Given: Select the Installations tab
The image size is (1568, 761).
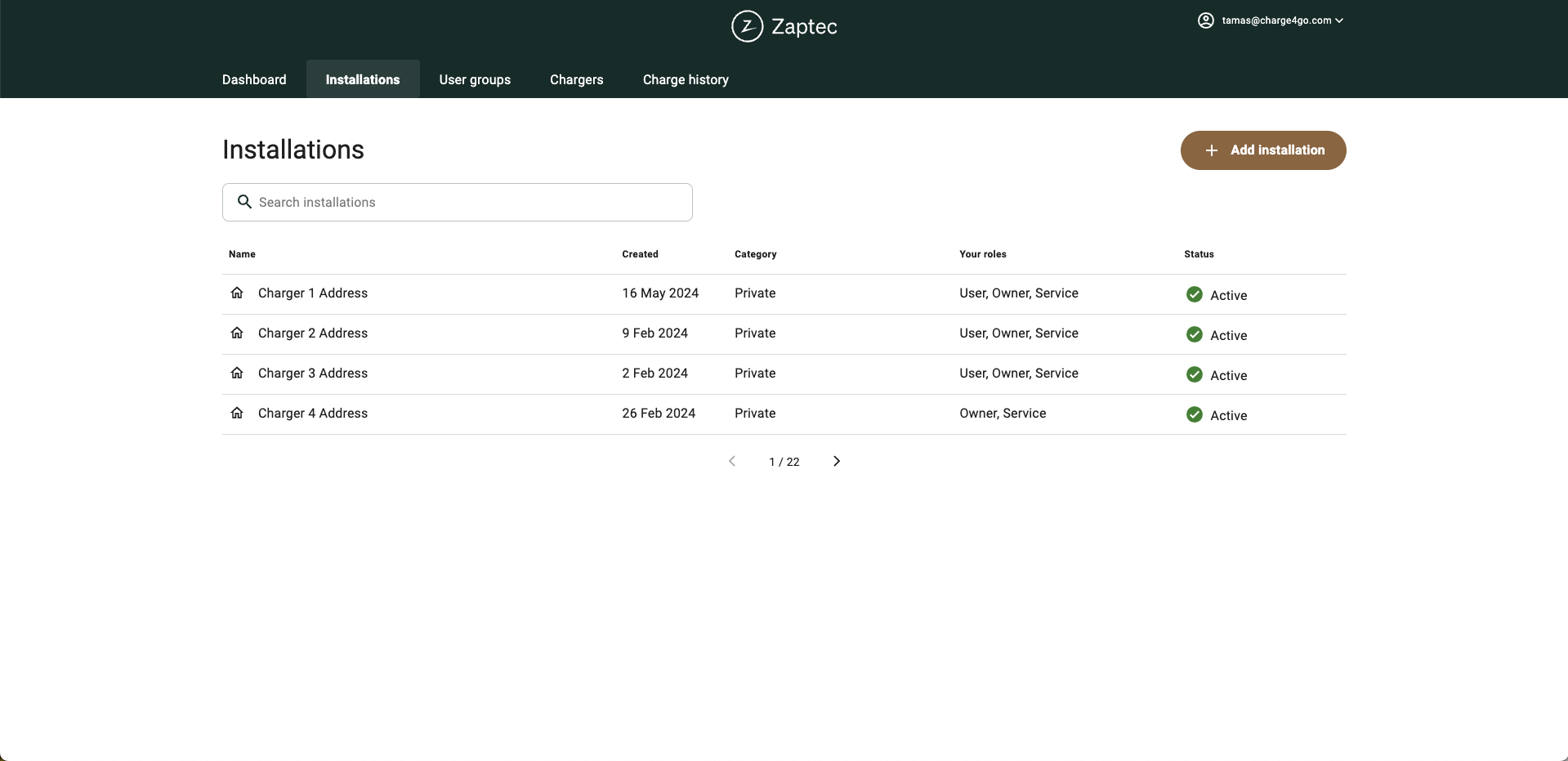Looking at the screenshot, I should coord(363,79).
